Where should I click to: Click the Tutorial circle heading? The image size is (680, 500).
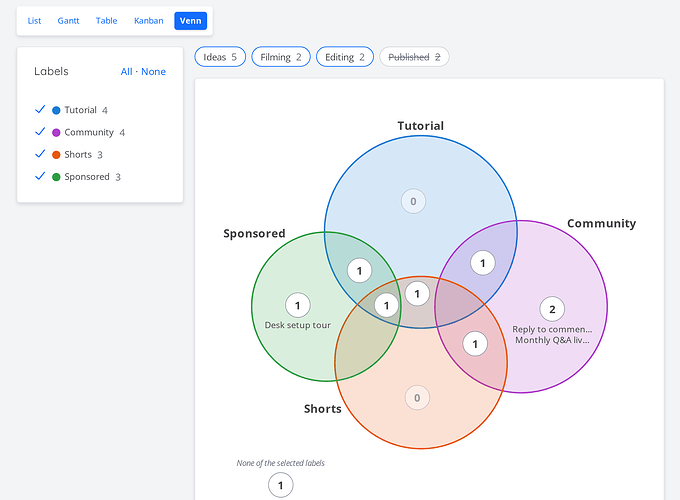[x=421, y=126]
